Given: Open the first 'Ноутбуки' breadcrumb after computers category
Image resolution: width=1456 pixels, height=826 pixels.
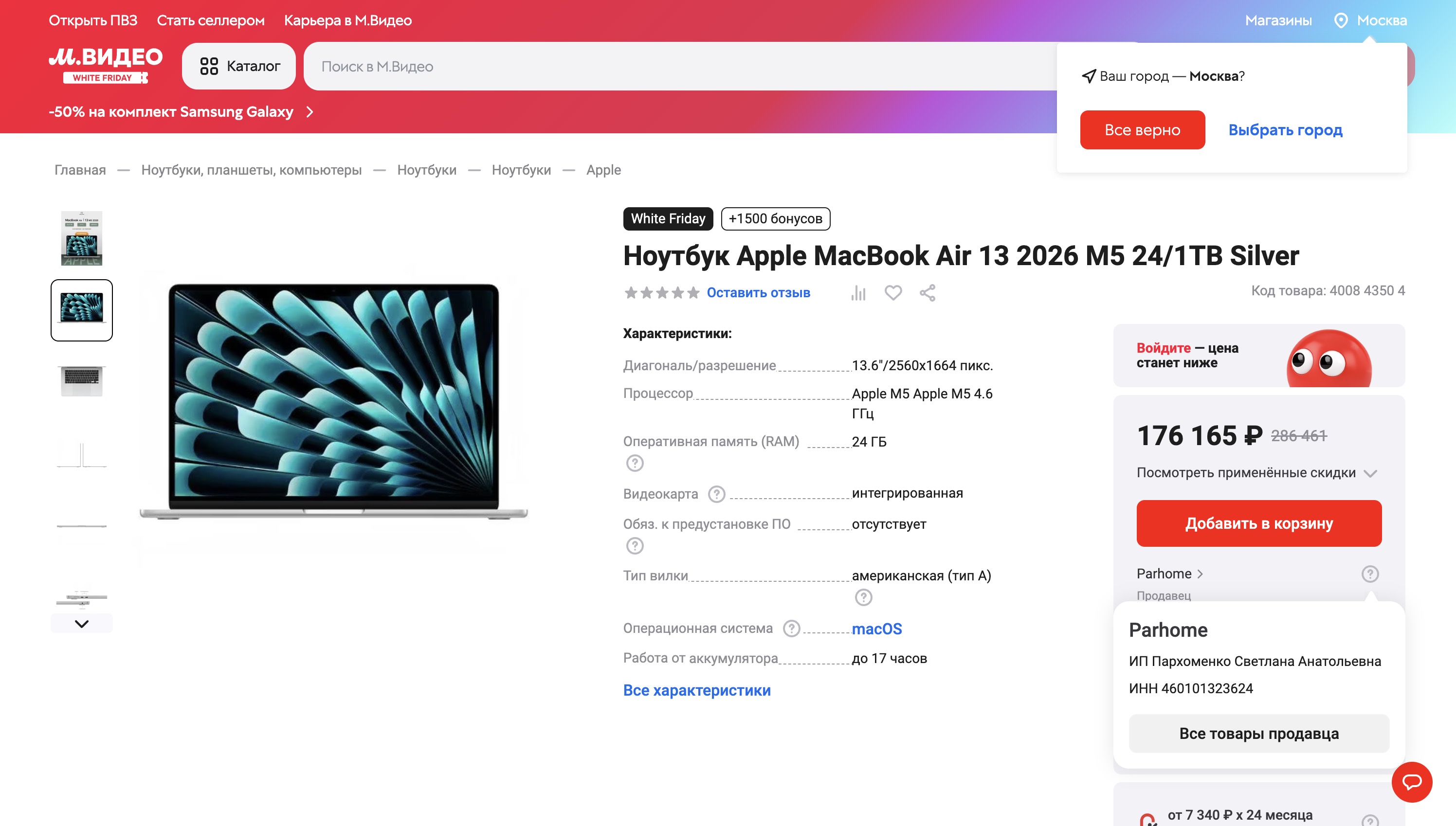Looking at the screenshot, I should [427, 170].
